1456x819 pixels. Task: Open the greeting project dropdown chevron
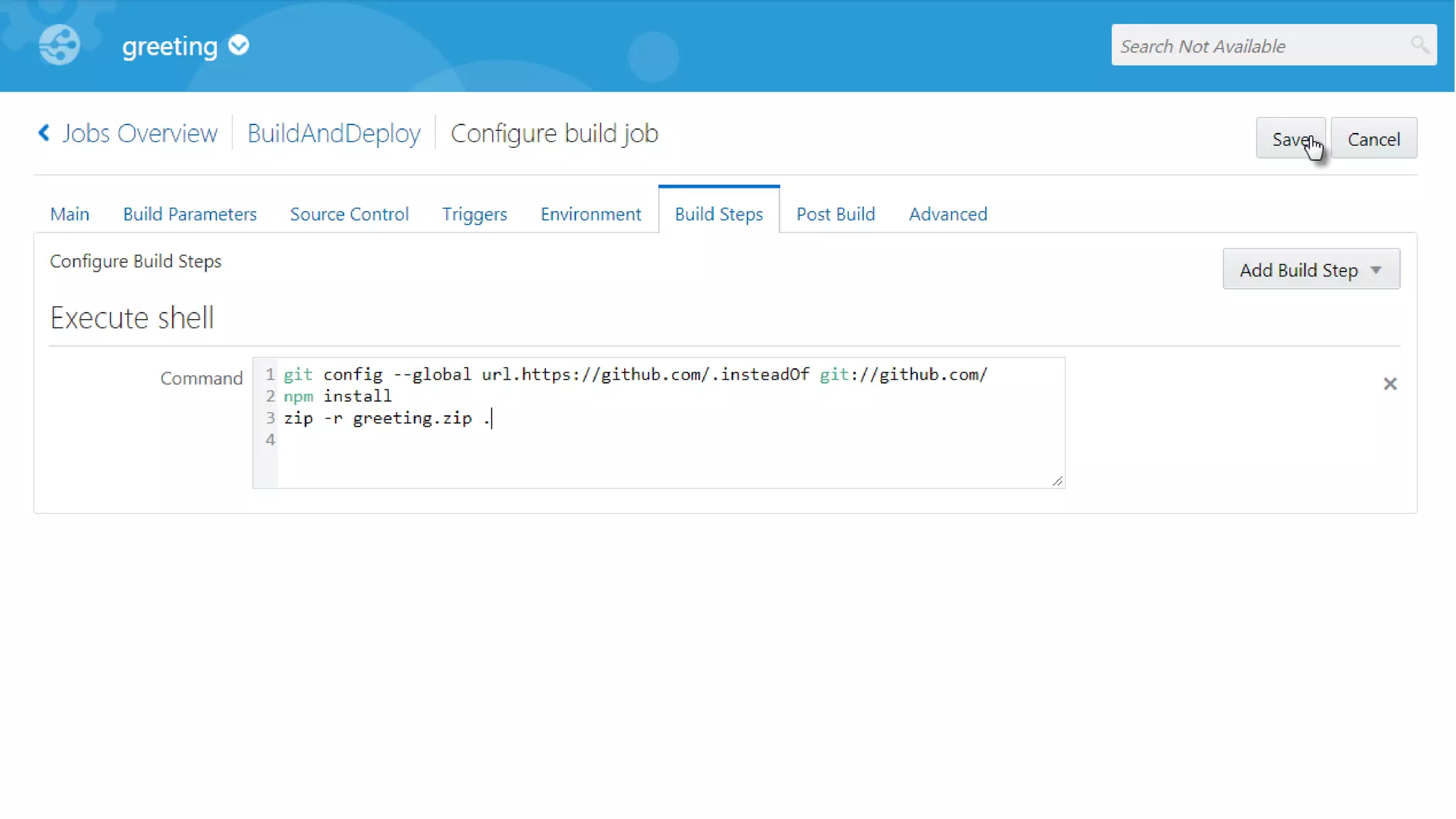pos(239,45)
